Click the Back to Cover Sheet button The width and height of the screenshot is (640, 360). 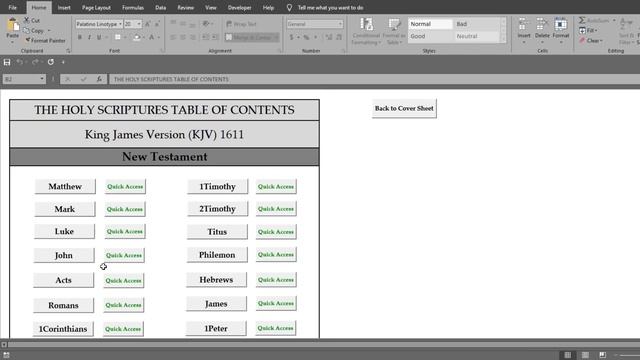404,108
